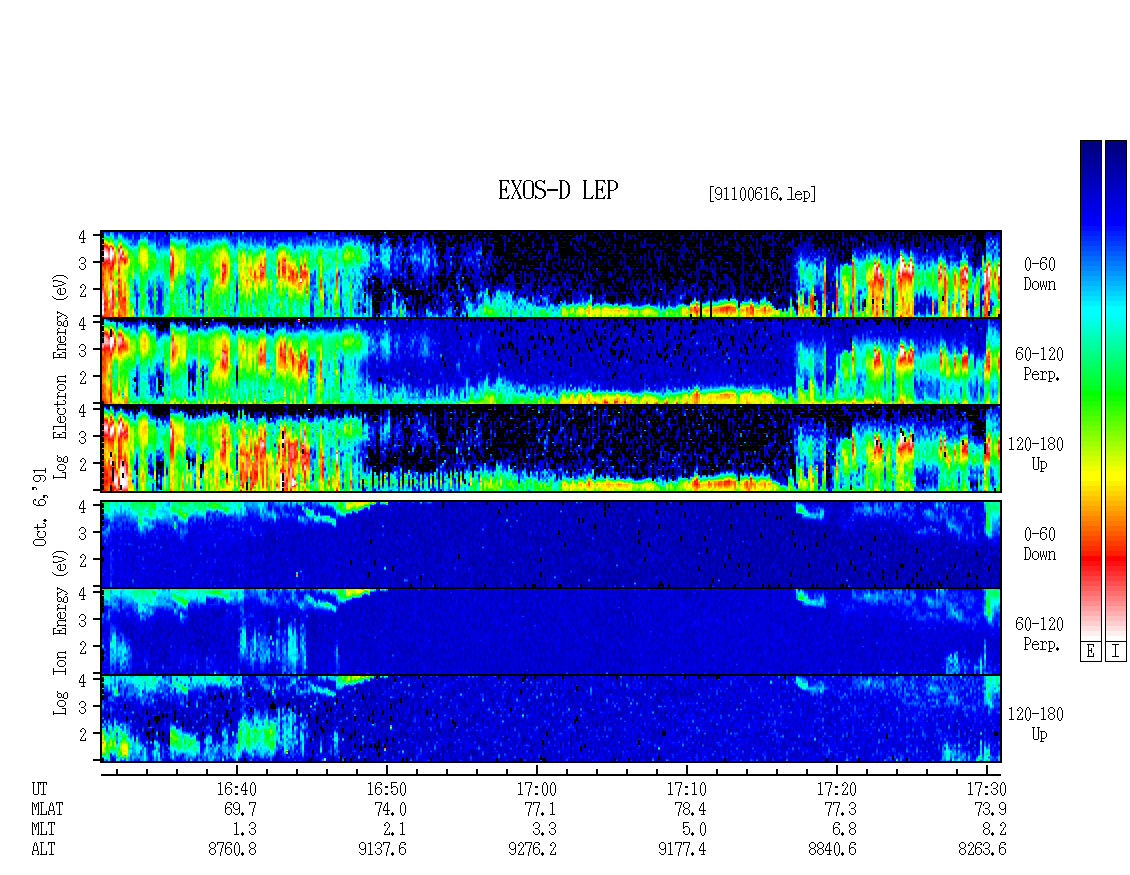Screen dimensions: 1130x875
Task: Click the 16:40 time tick label
Action: tap(236, 789)
